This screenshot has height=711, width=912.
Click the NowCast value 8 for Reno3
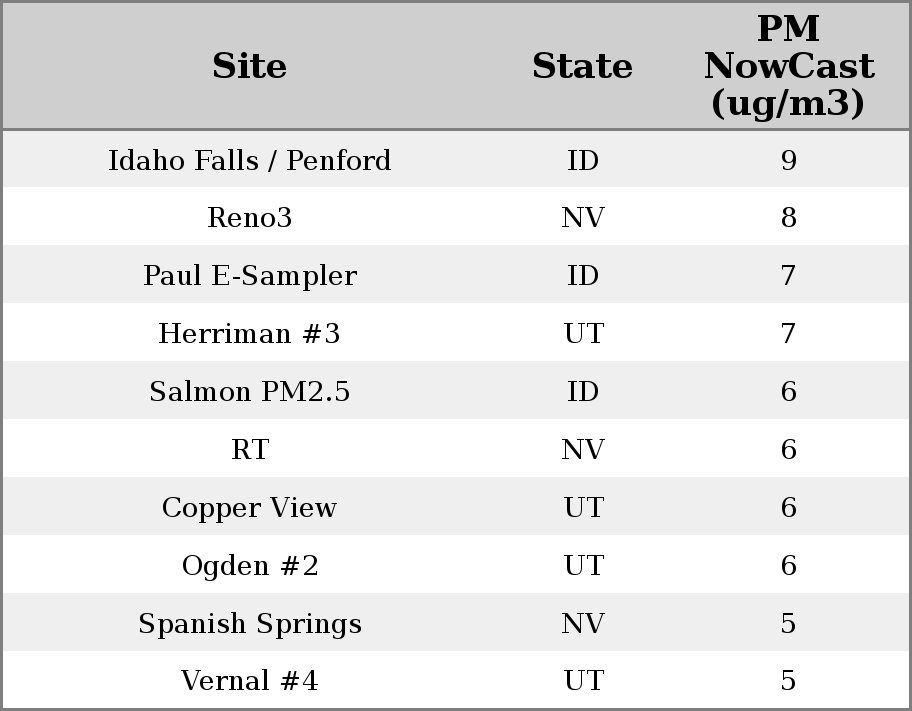point(788,218)
